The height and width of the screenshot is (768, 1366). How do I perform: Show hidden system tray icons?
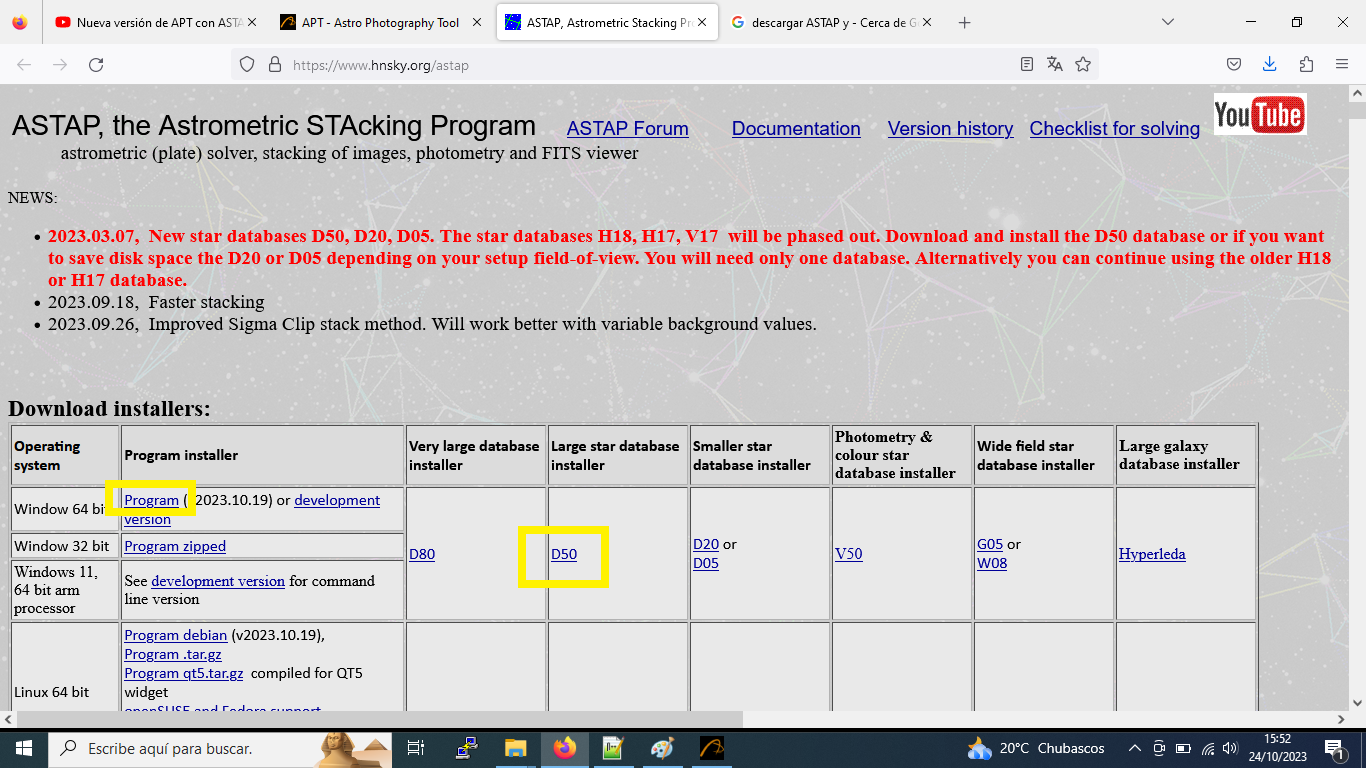pos(1135,748)
